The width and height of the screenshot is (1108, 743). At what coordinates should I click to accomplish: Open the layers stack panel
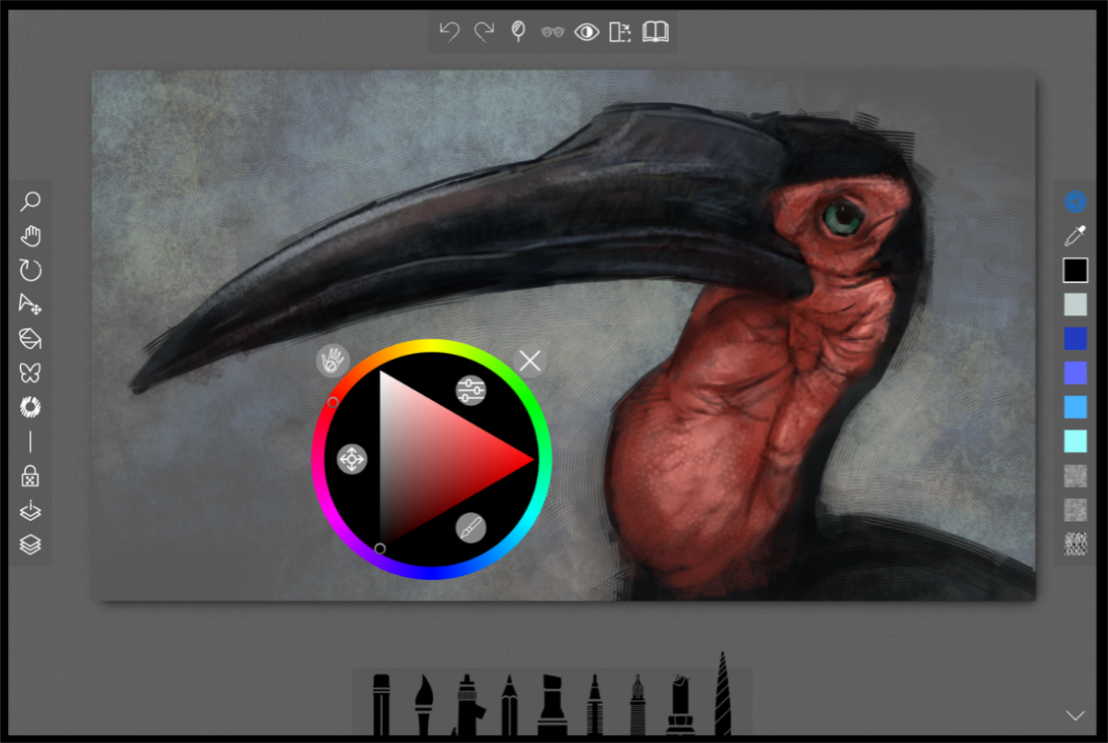point(30,544)
